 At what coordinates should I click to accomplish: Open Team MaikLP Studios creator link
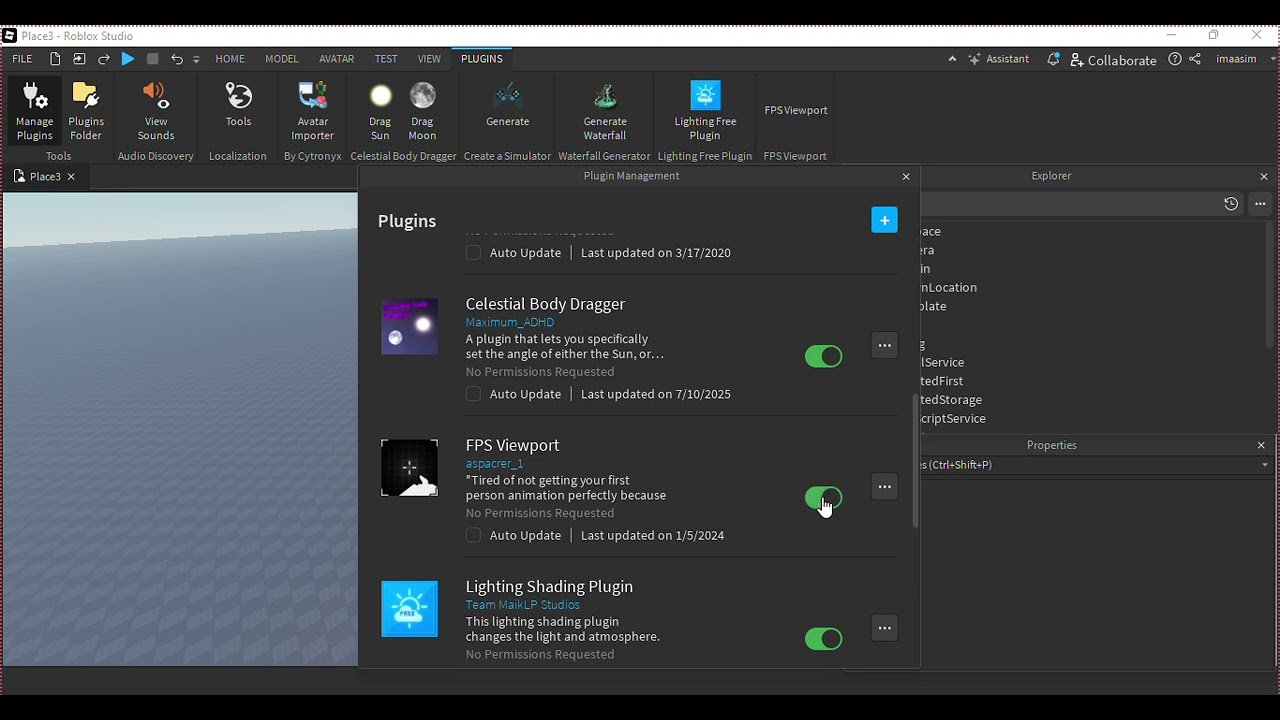pos(522,604)
